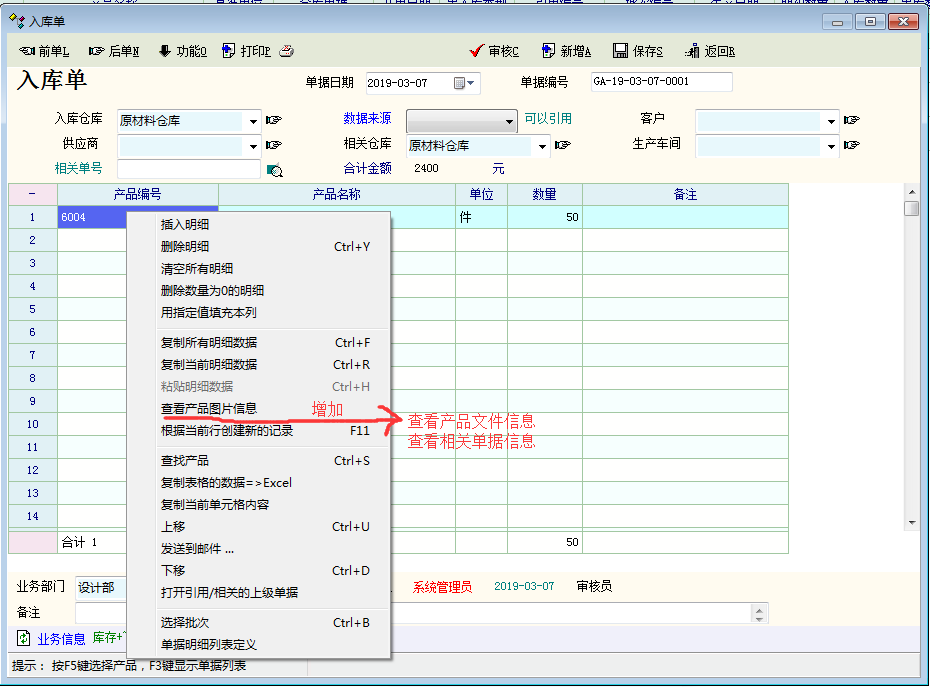Click the refresh icon beside 业务信息
This screenshot has height=687, width=930.
pos(23,638)
